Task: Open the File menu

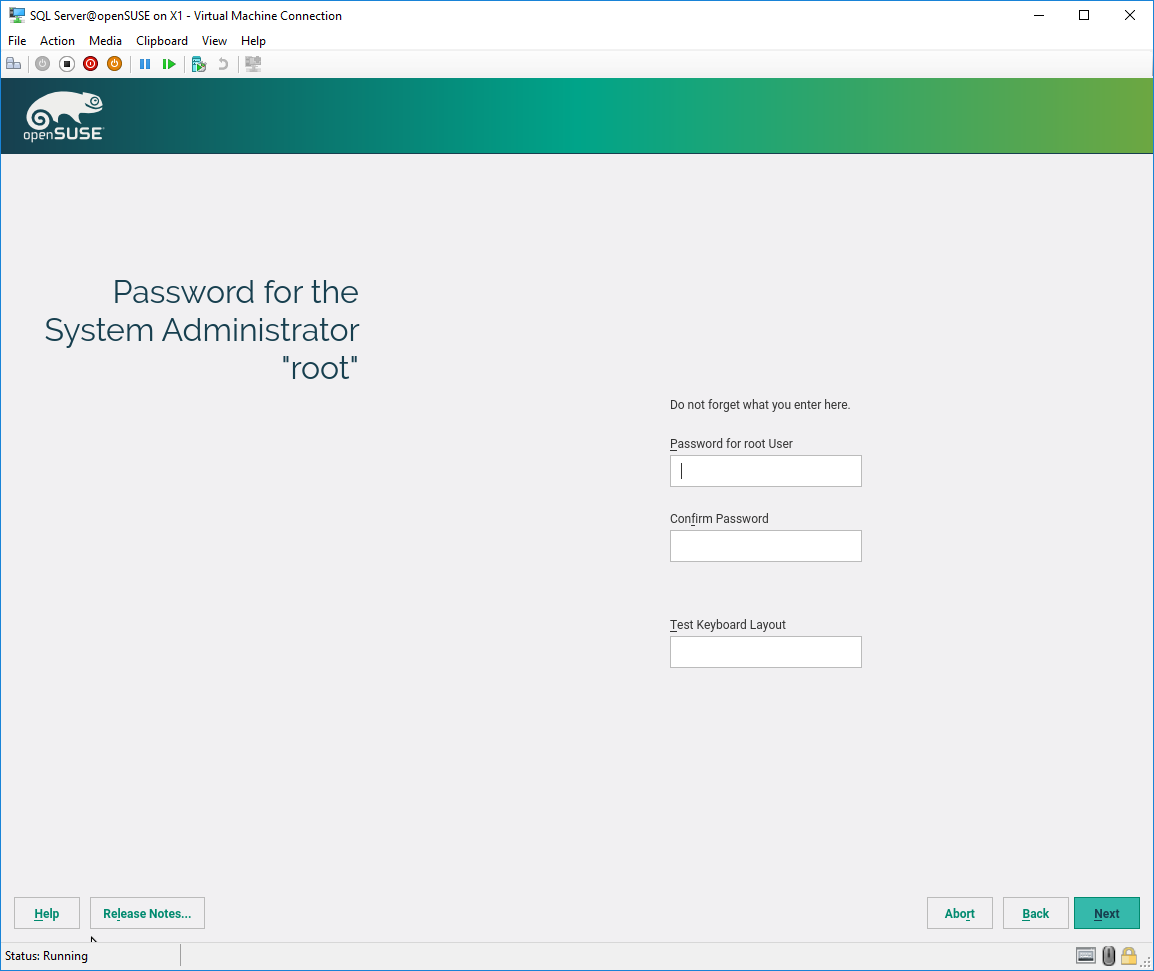Action: [17, 40]
